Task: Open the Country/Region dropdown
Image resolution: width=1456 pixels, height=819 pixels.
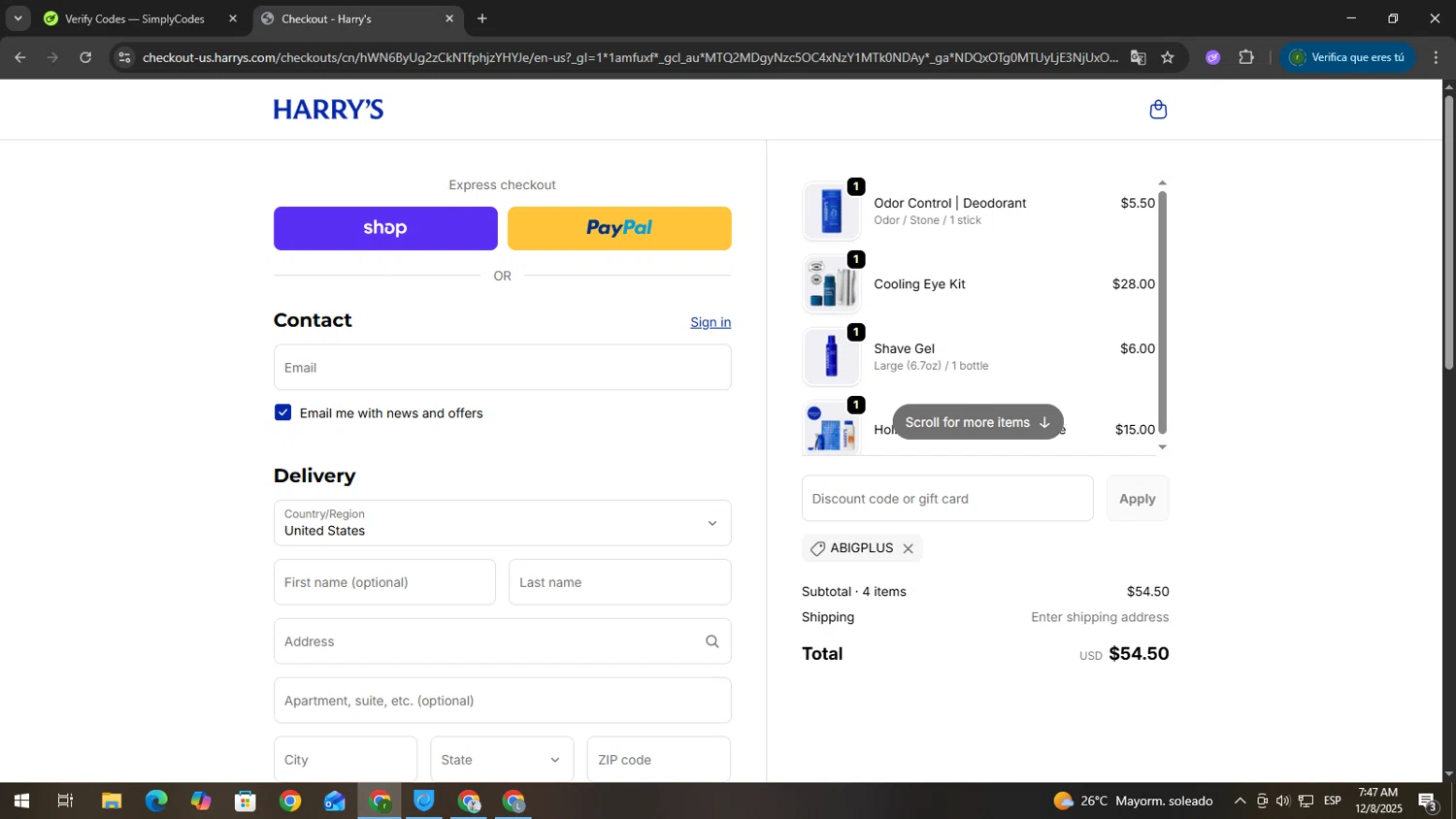Action: [502, 523]
